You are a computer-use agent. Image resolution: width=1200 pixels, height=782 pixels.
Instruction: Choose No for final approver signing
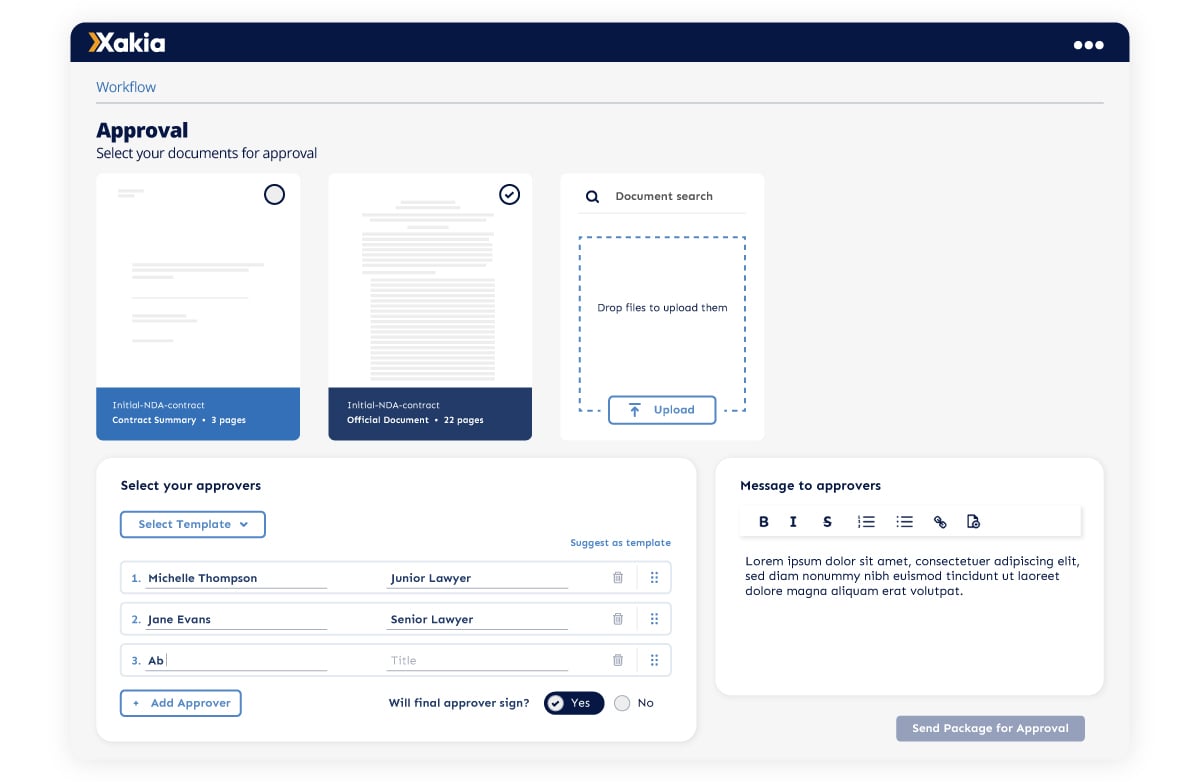click(622, 703)
